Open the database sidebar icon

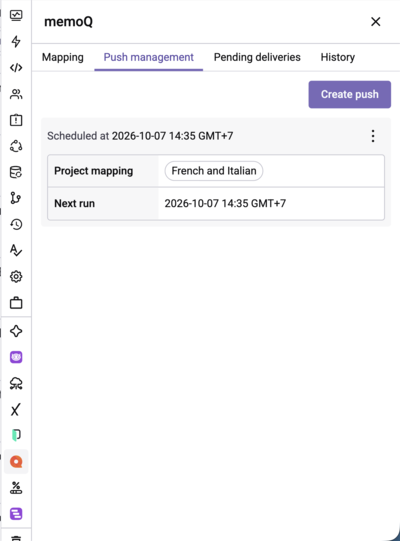(16, 172)
